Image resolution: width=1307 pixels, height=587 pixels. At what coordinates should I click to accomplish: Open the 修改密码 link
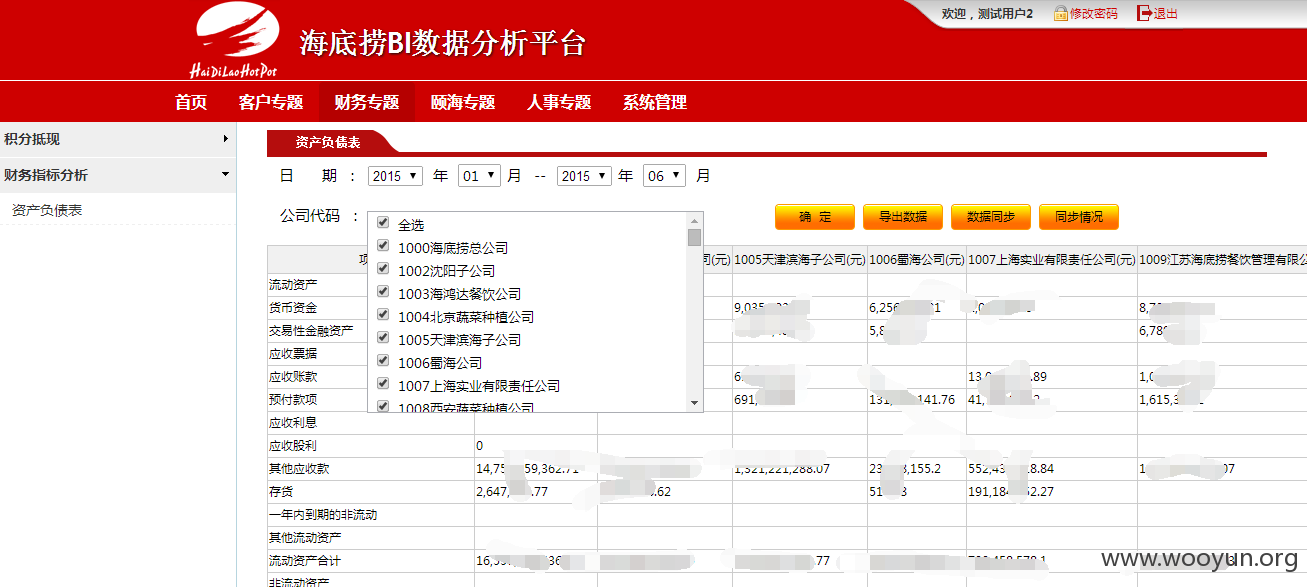tap(1094, 14)
